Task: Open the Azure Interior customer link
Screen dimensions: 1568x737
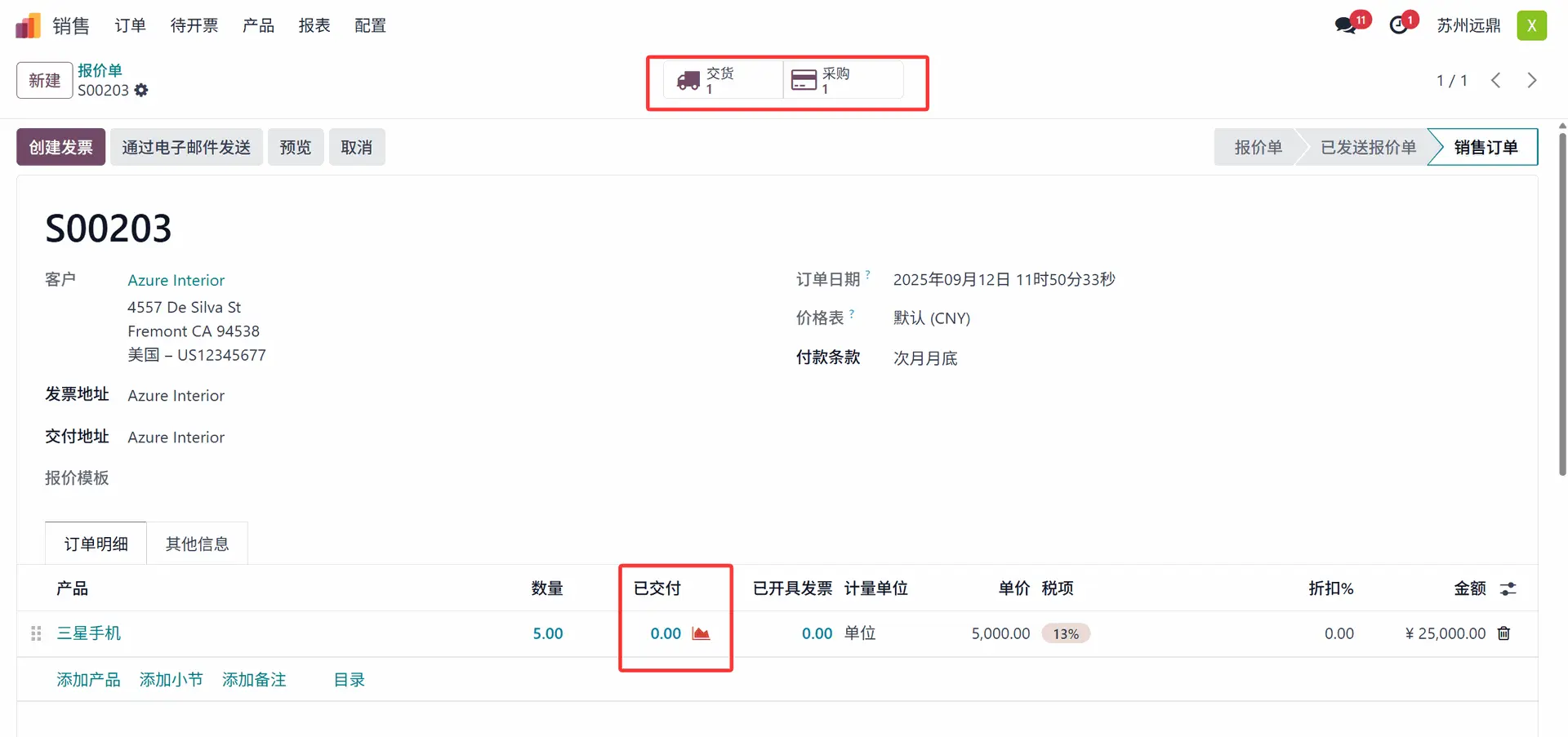Action: click(x=176, y=280)
